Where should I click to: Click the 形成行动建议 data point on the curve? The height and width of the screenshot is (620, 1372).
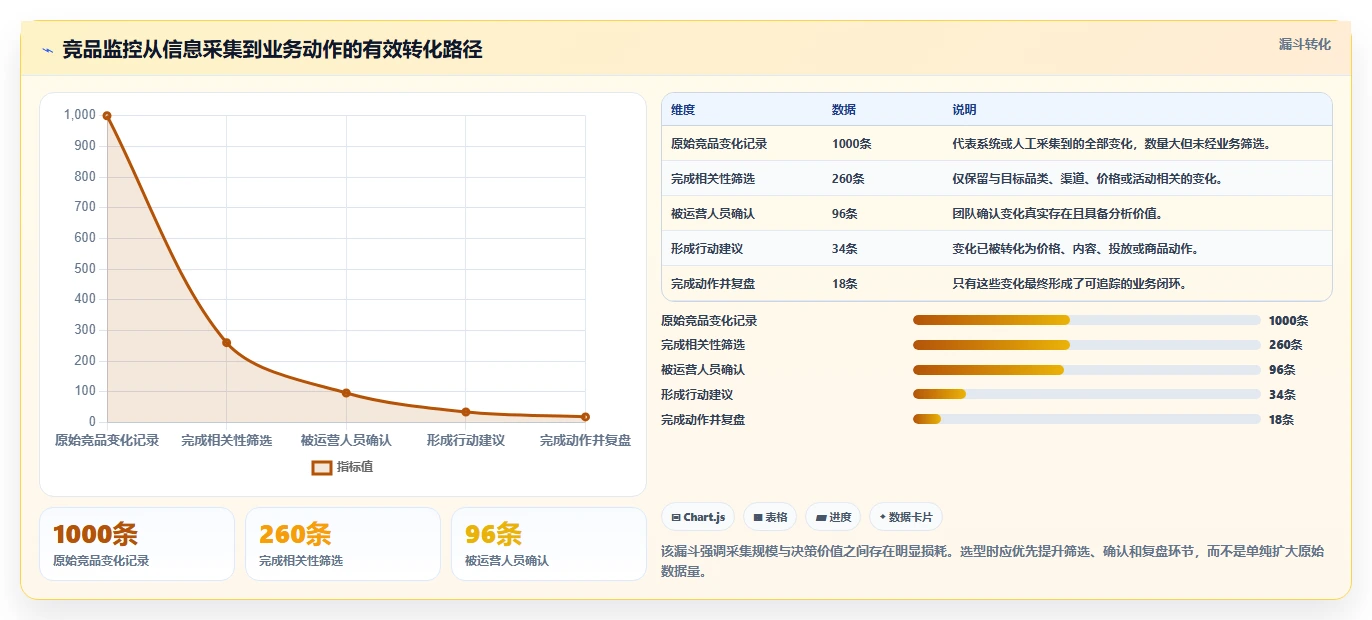coord(466,412)
